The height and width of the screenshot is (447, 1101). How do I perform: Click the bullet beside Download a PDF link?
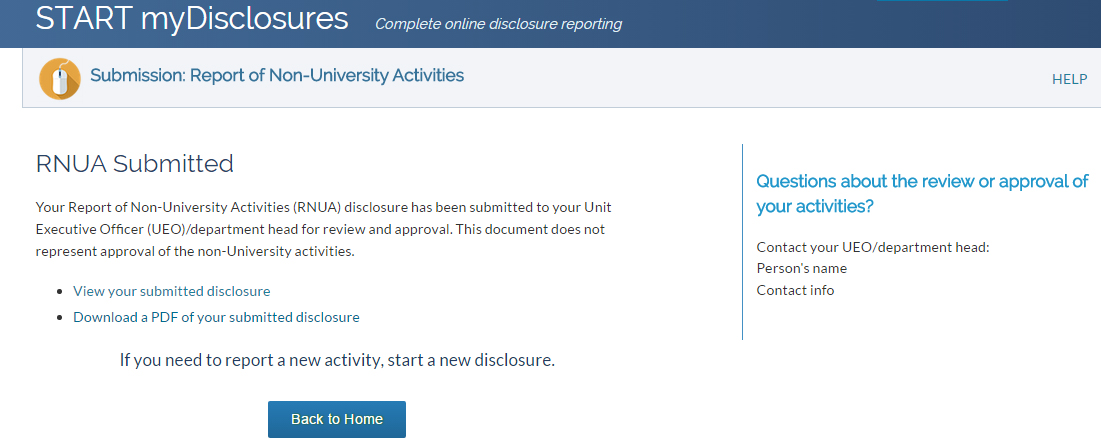point(60,318)
